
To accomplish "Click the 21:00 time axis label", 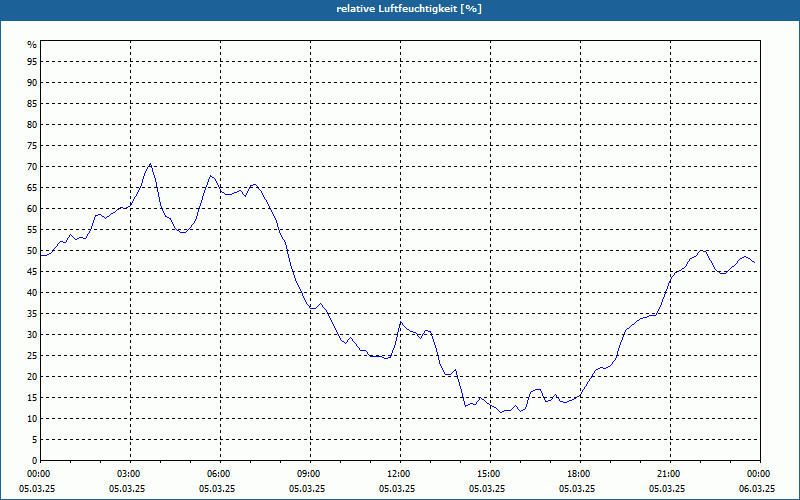I will (668, 474).
